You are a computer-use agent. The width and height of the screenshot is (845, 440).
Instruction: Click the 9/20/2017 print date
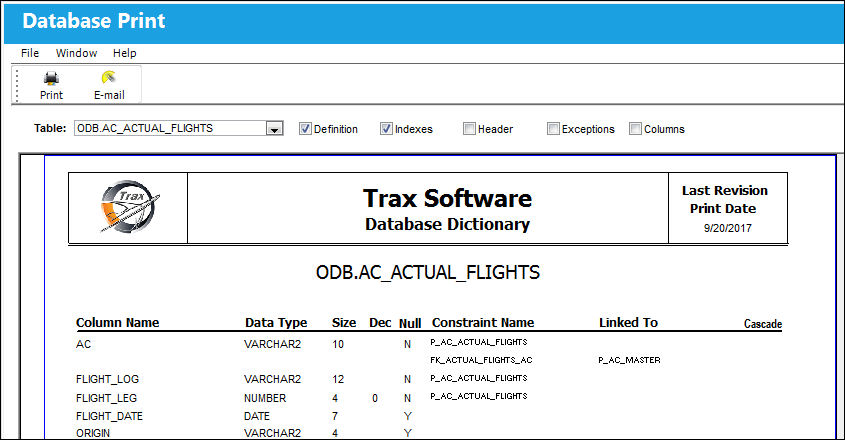[728, 228]
